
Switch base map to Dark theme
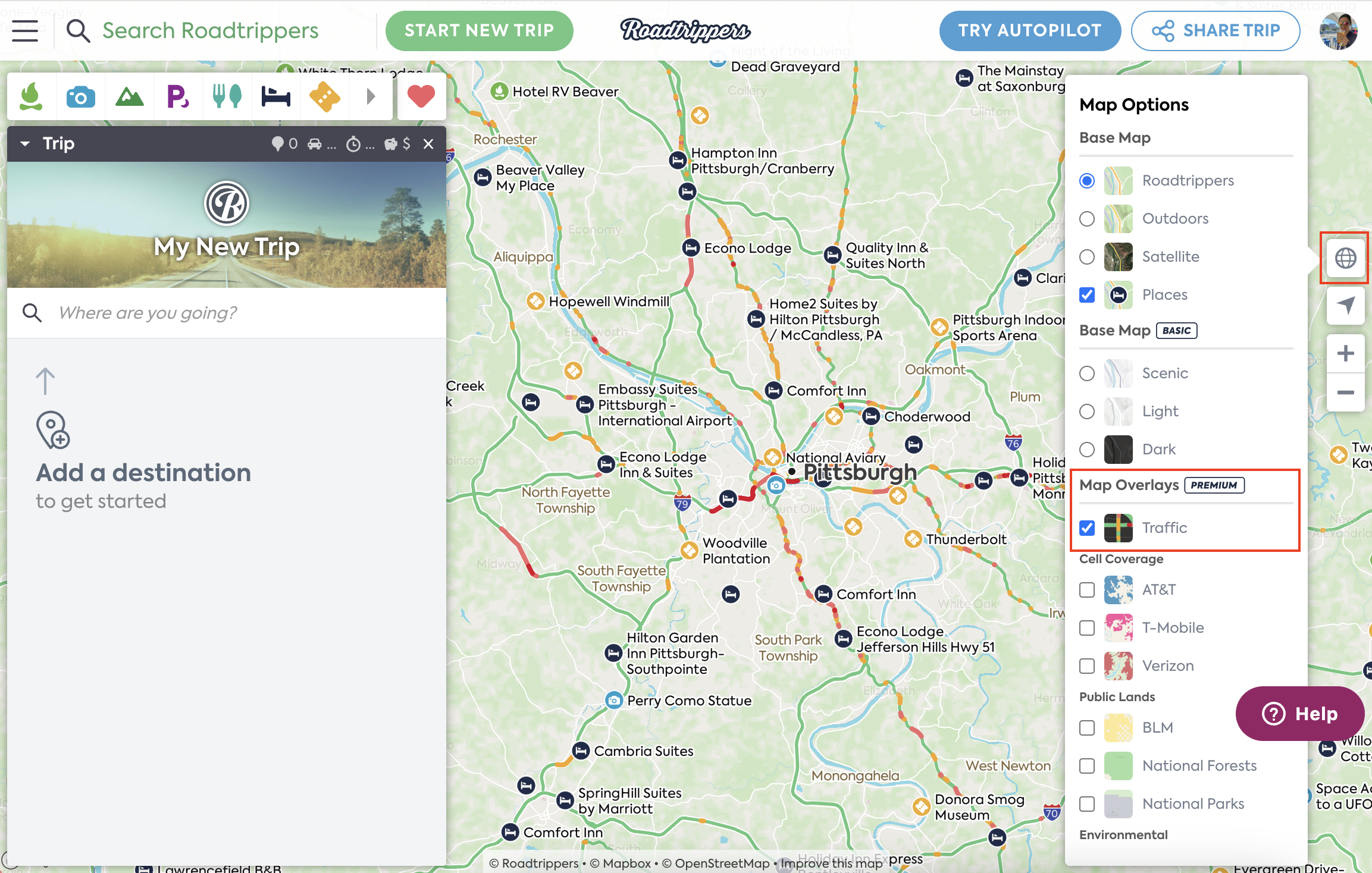click(x=1087, y=449)
